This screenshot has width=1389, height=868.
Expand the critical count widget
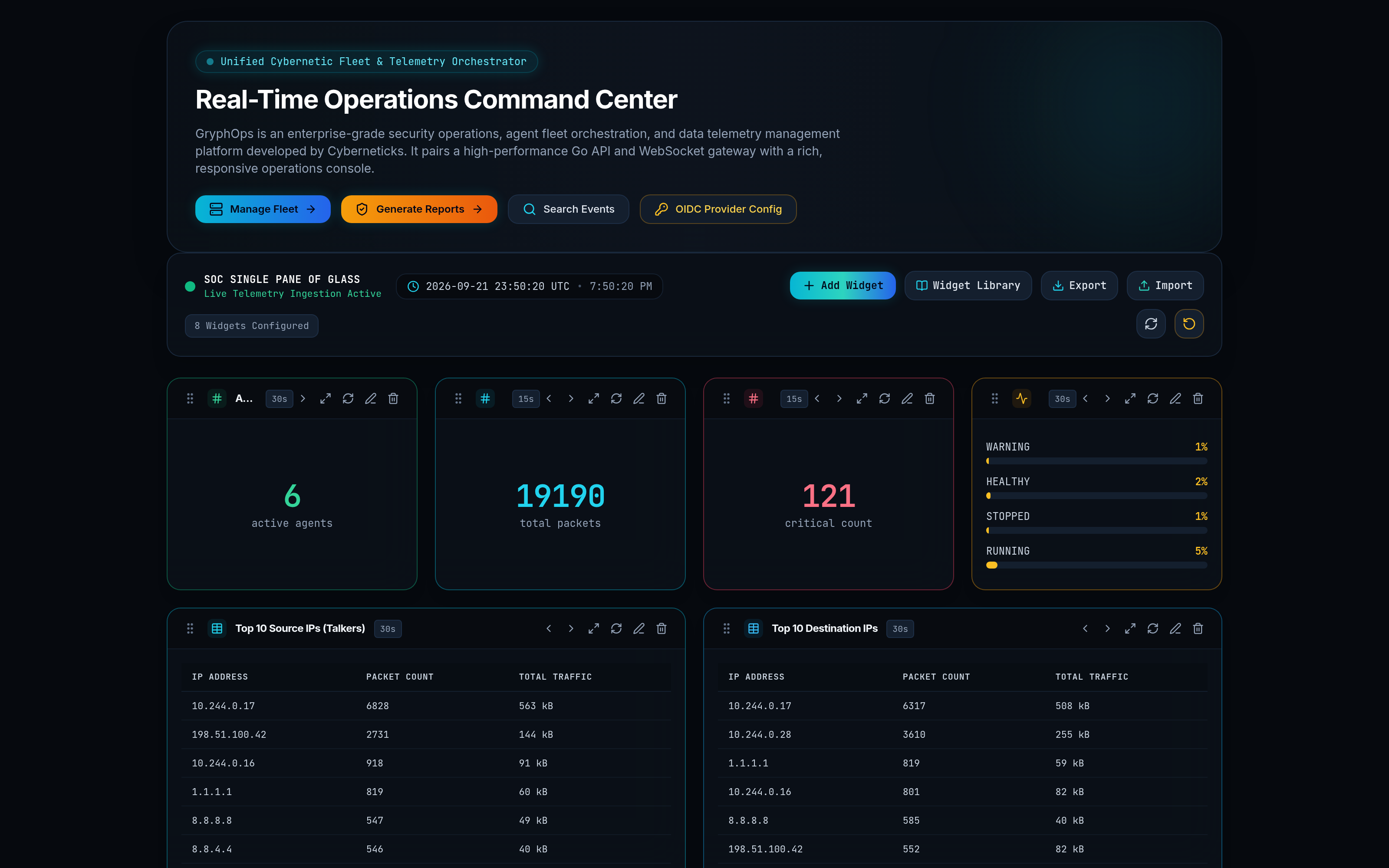click(862, 398)
